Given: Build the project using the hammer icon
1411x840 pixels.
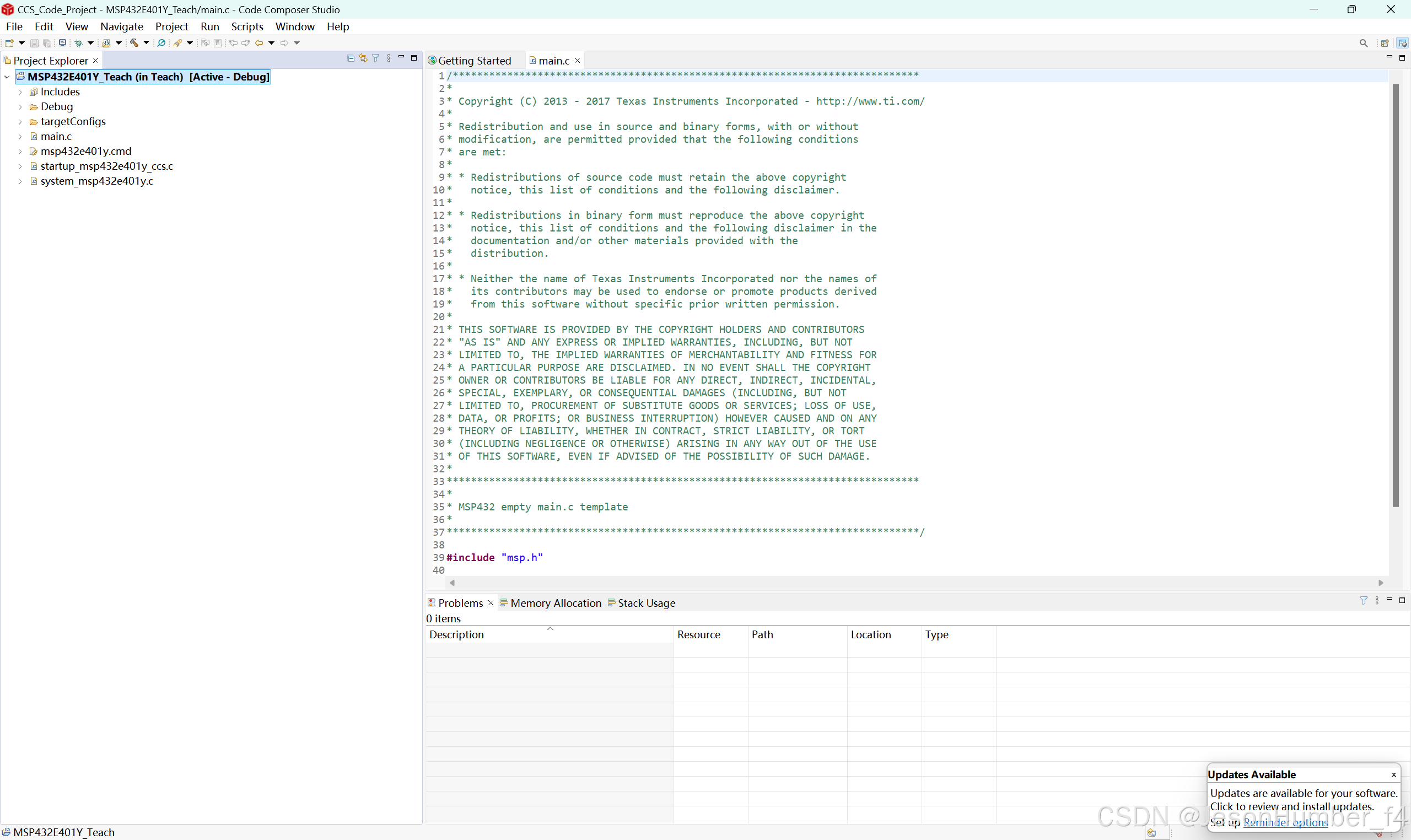Looking at the screenshot, I should (134, 43).
